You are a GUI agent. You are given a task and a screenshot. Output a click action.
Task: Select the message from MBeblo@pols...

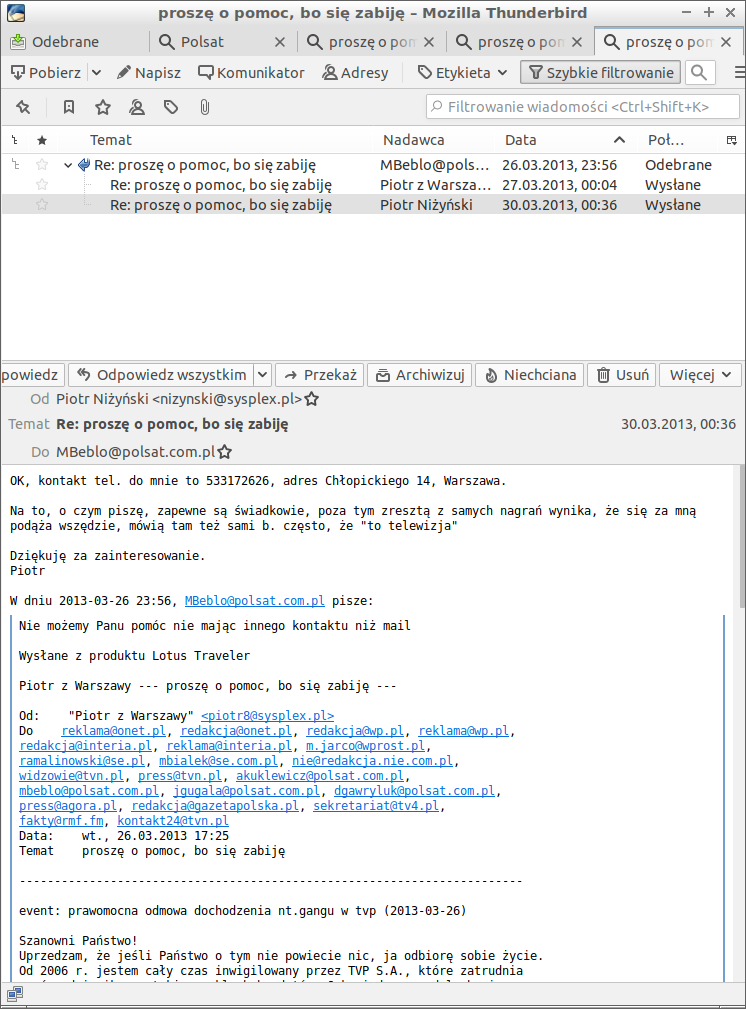click(x=373, y=165)
